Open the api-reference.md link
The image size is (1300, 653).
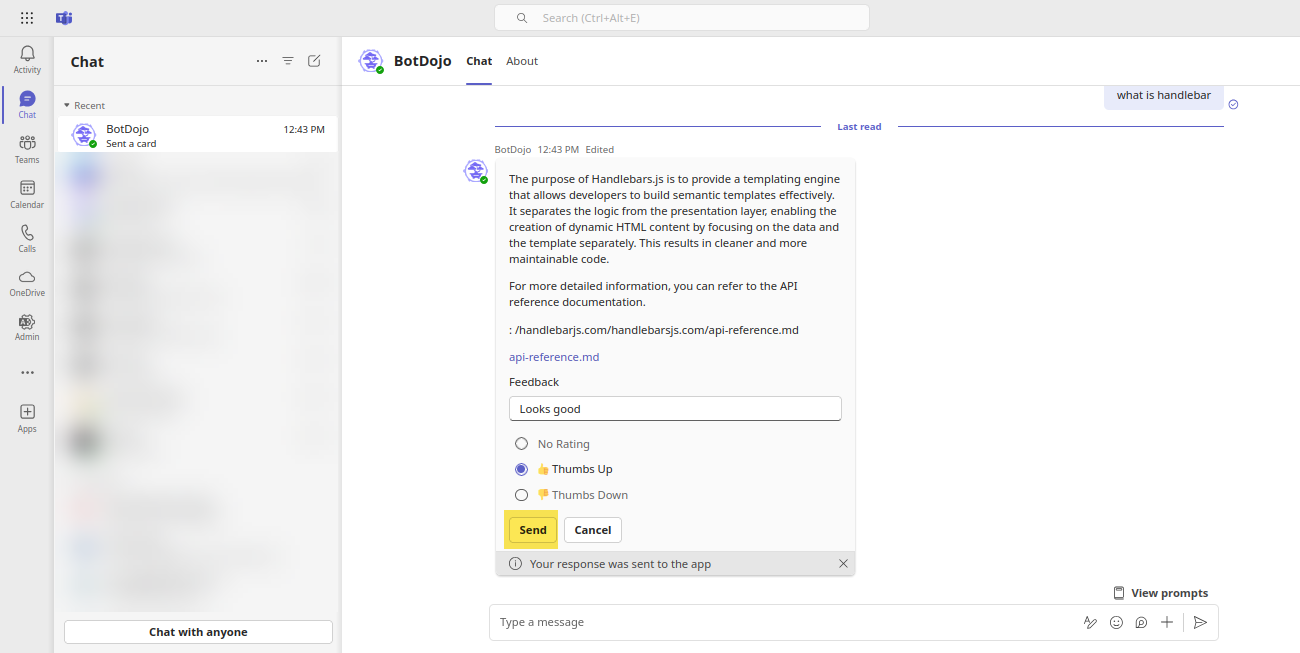tap(554, 357)
